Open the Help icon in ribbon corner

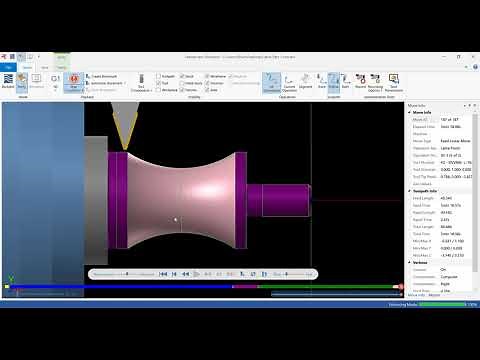tap(475, 67)
